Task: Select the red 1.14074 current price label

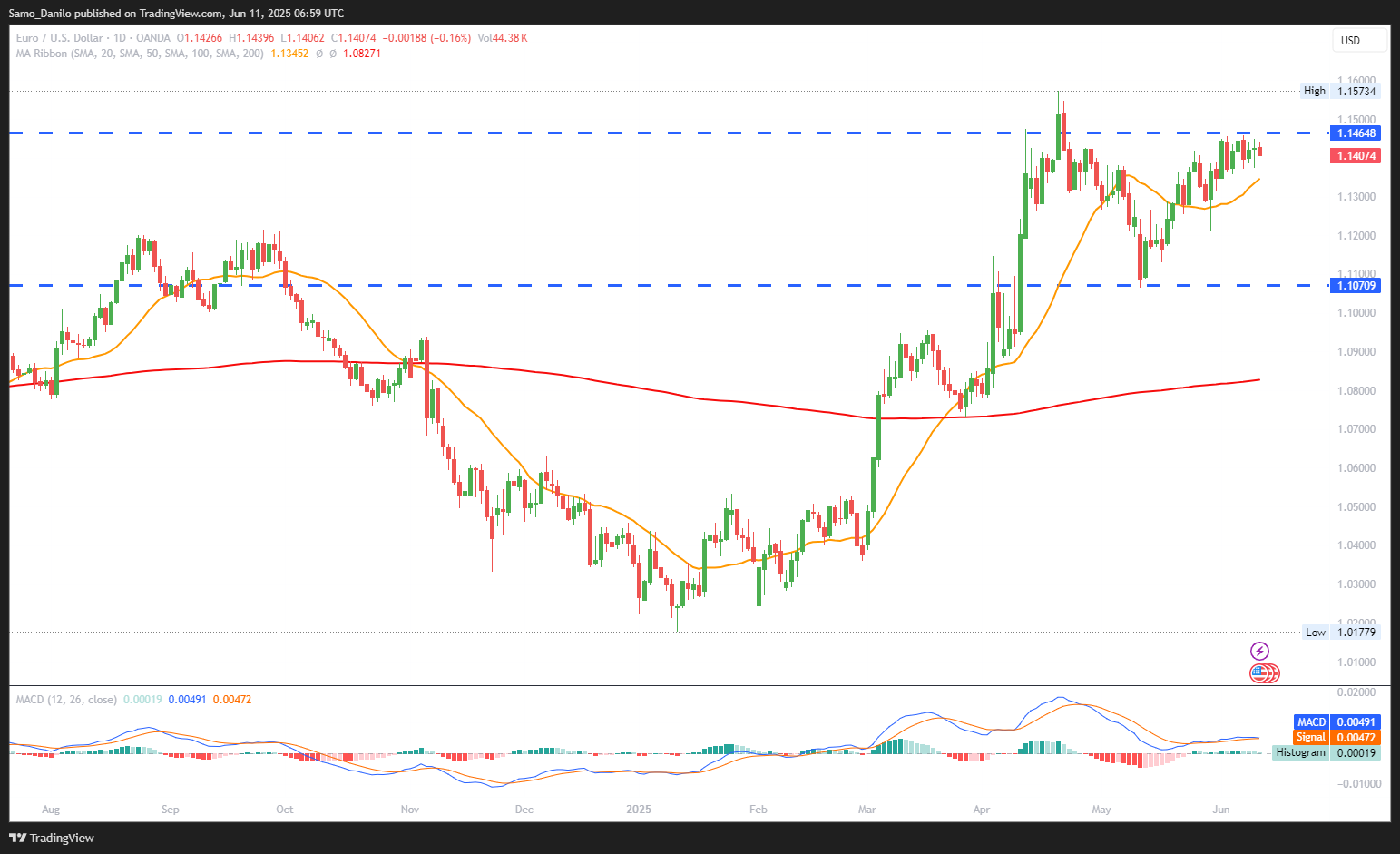Action: tap(1356, 156)
